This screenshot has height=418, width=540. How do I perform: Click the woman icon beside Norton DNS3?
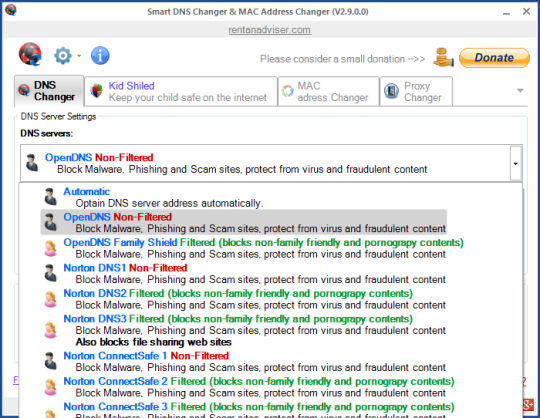pyautogui.click(x=51, y=330)
